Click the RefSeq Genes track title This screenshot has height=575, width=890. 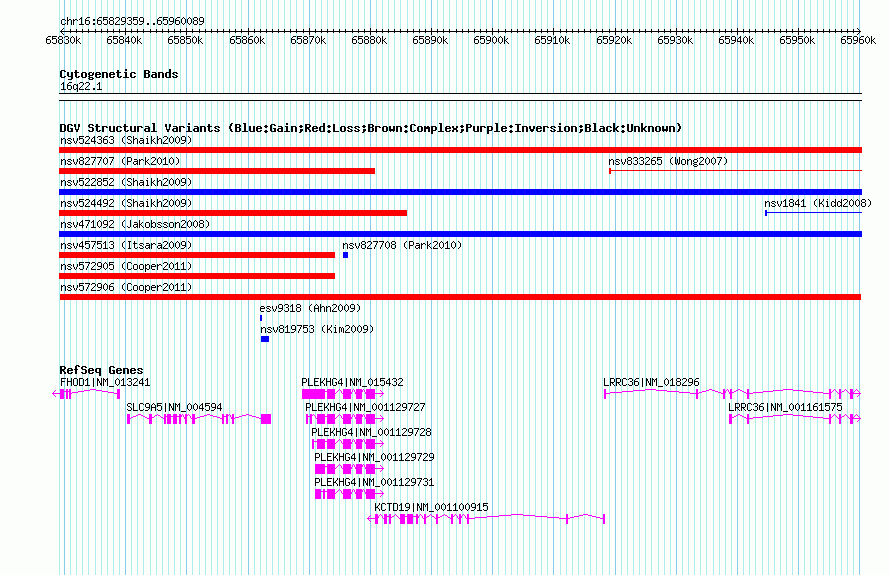point(101,370)
